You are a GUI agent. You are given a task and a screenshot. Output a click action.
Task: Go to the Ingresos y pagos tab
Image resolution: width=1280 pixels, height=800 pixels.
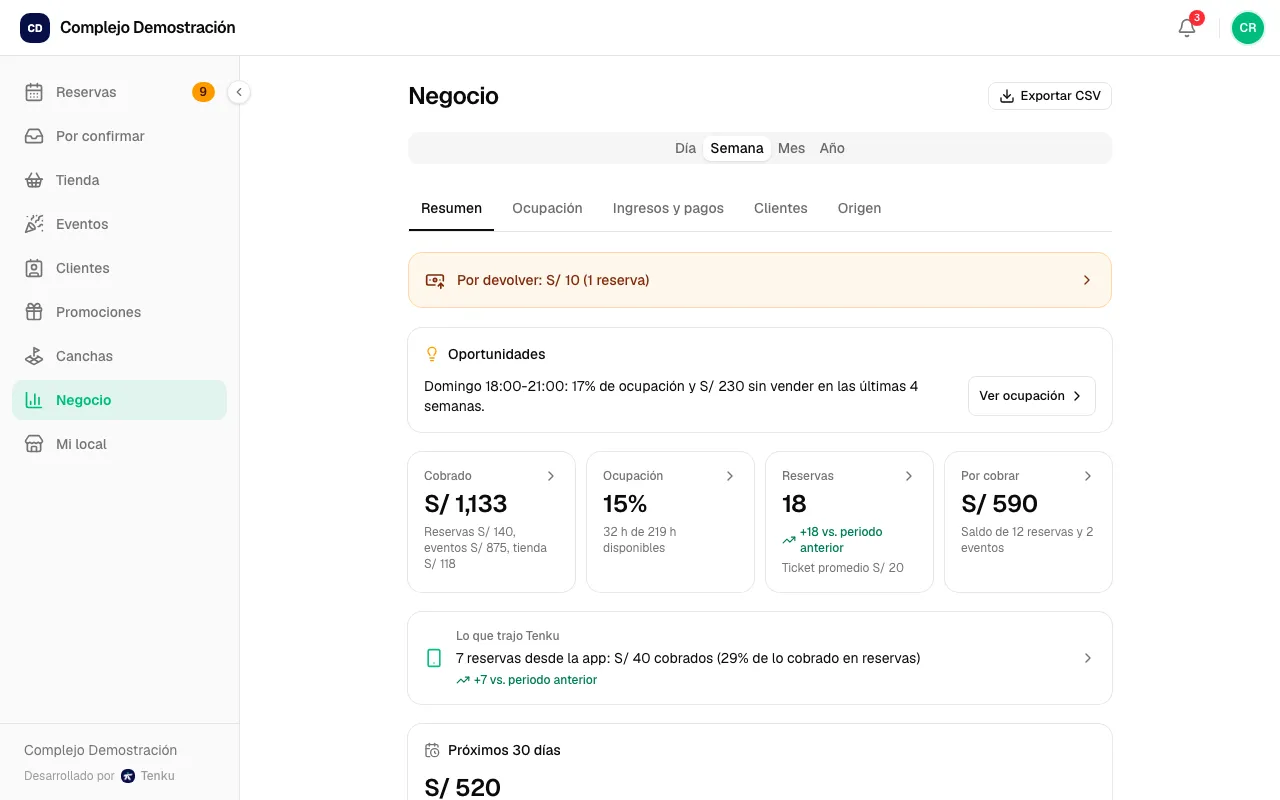click(668, 208)
